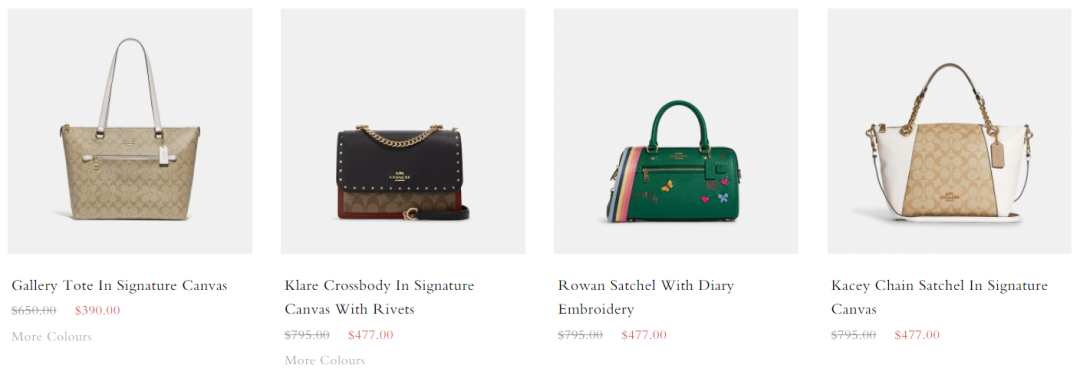1080x385 pixels.
Task: Open Klare Crossbody In Signature Canvas title
Action: pyautogui.click(x=380, y=298)
